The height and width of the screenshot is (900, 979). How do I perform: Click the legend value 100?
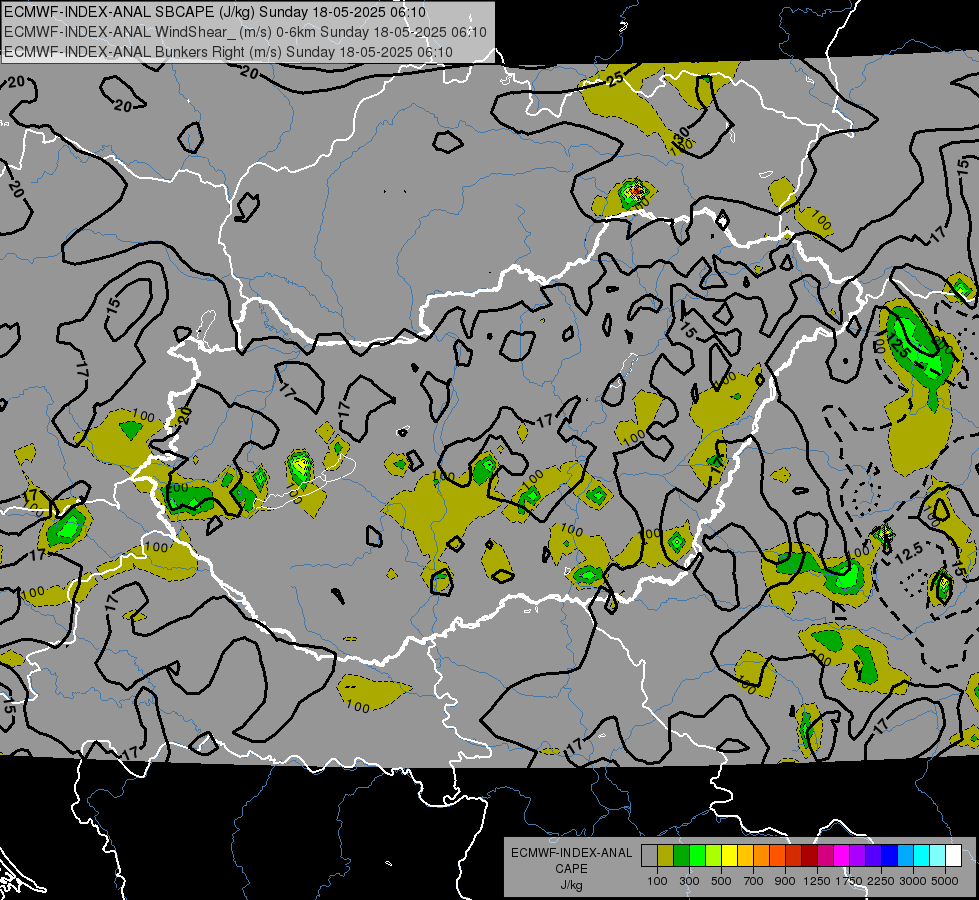[657, 881]
